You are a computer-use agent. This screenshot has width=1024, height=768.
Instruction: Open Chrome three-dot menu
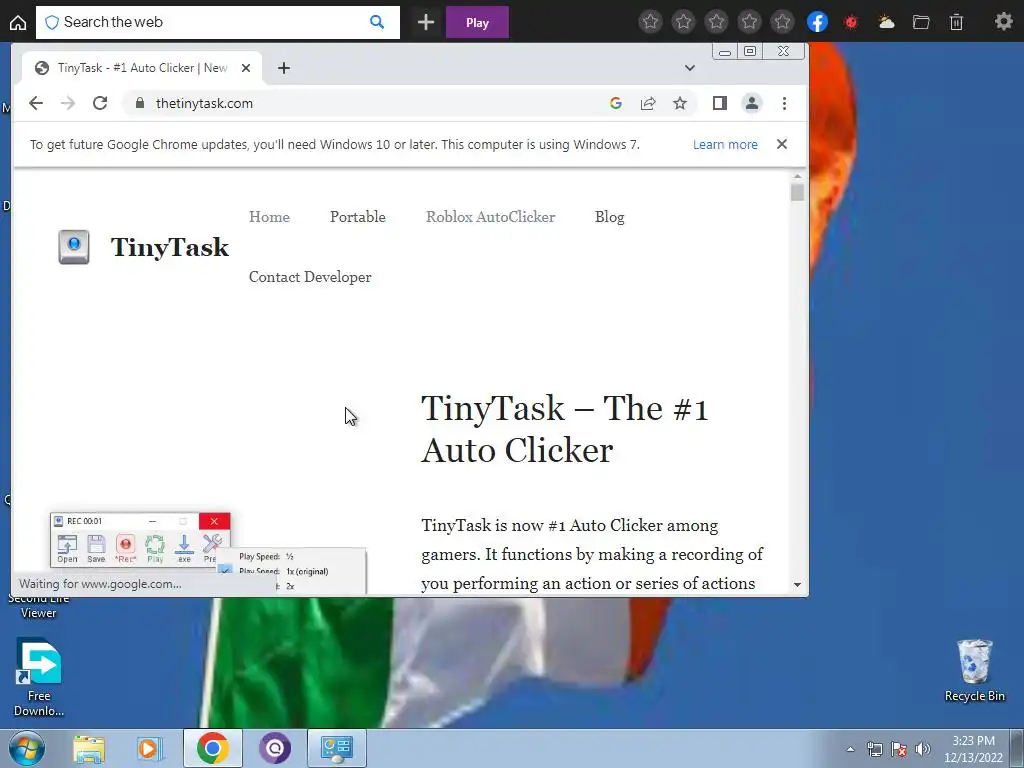pos(784,103)
